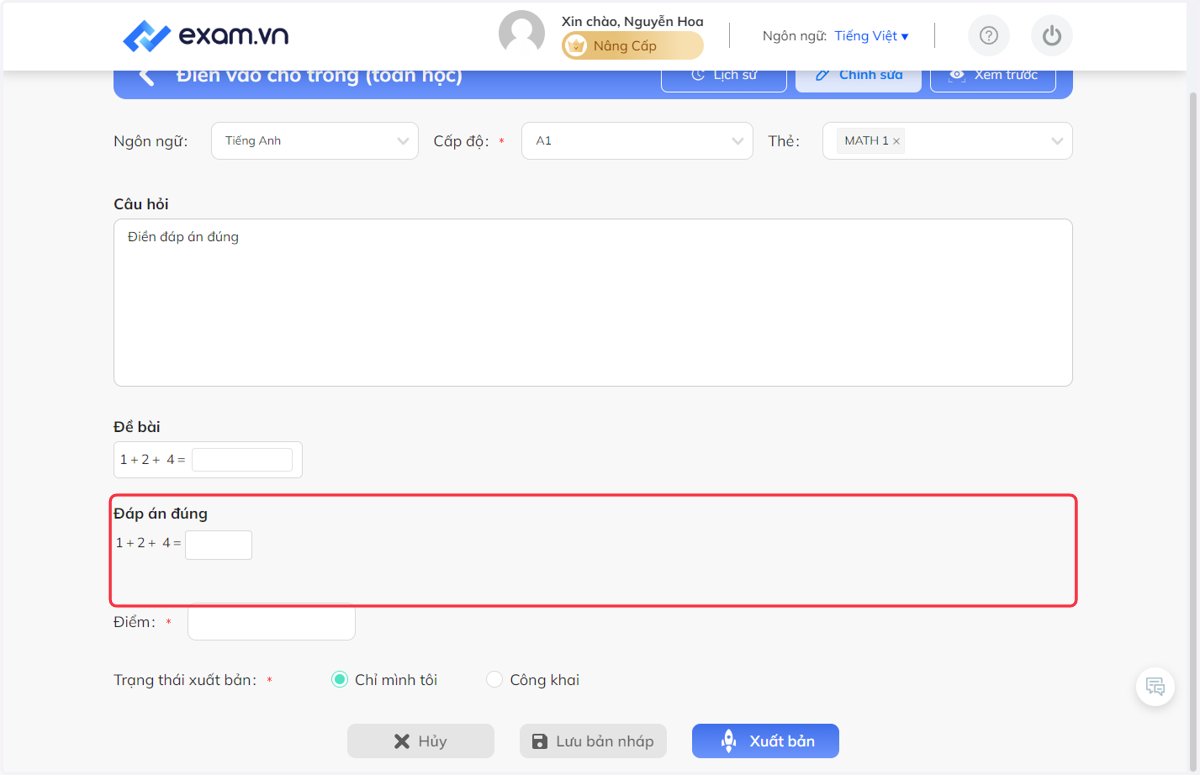Screen dimensions: 1200x775
Task: Click the Đáp án đúng answer box
Action: pos(218,544)
